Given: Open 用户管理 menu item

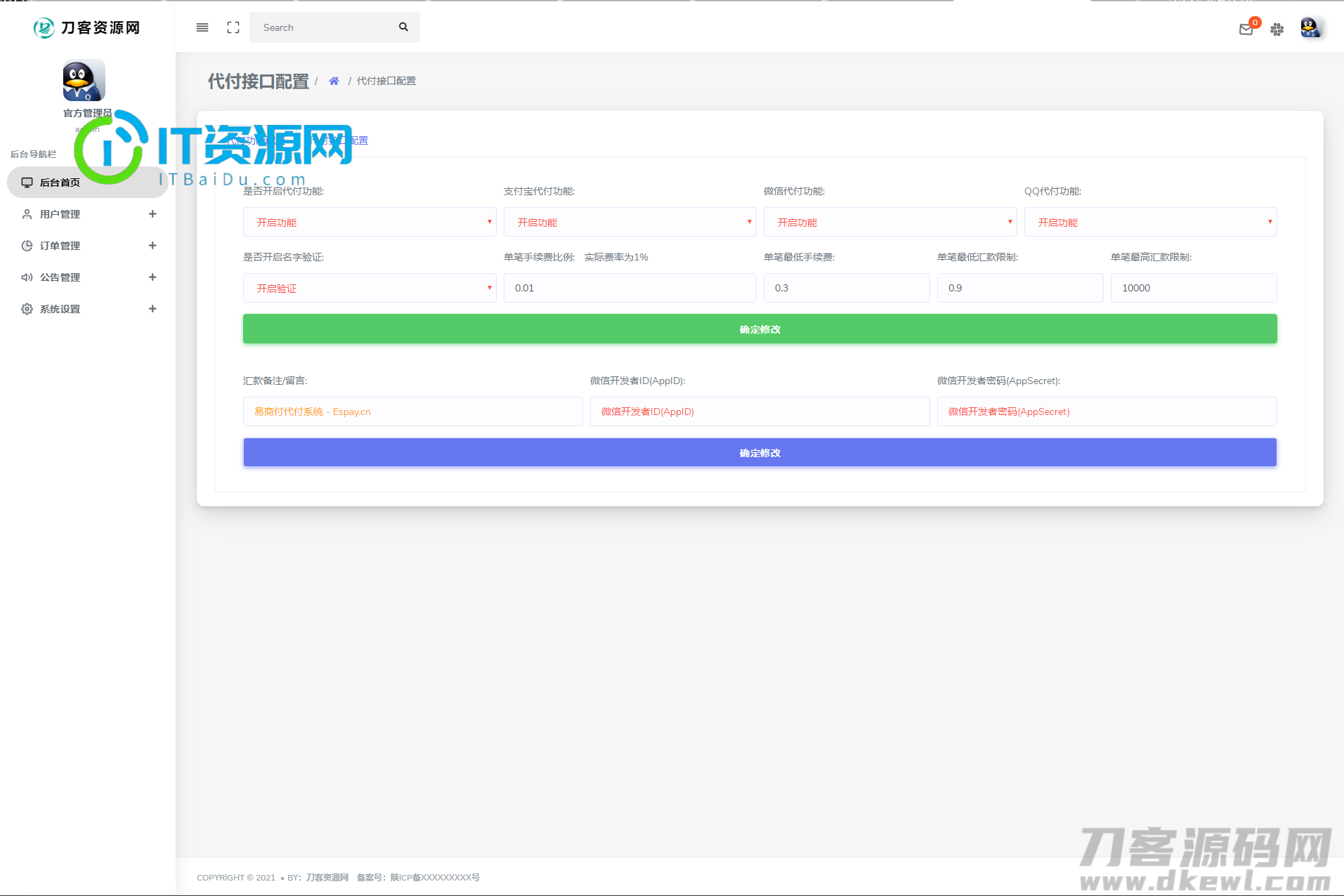Looking at the screenshot, I should [x=88, y=214].
